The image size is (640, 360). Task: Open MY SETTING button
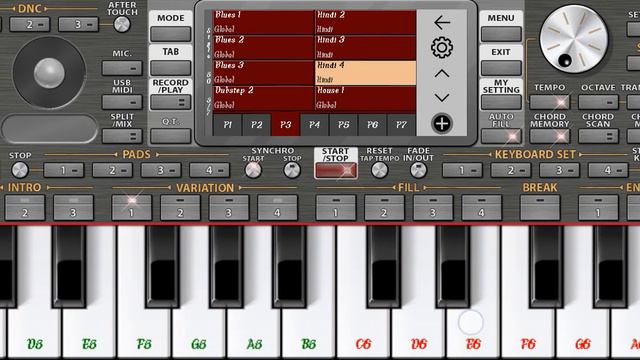[501, 102]
